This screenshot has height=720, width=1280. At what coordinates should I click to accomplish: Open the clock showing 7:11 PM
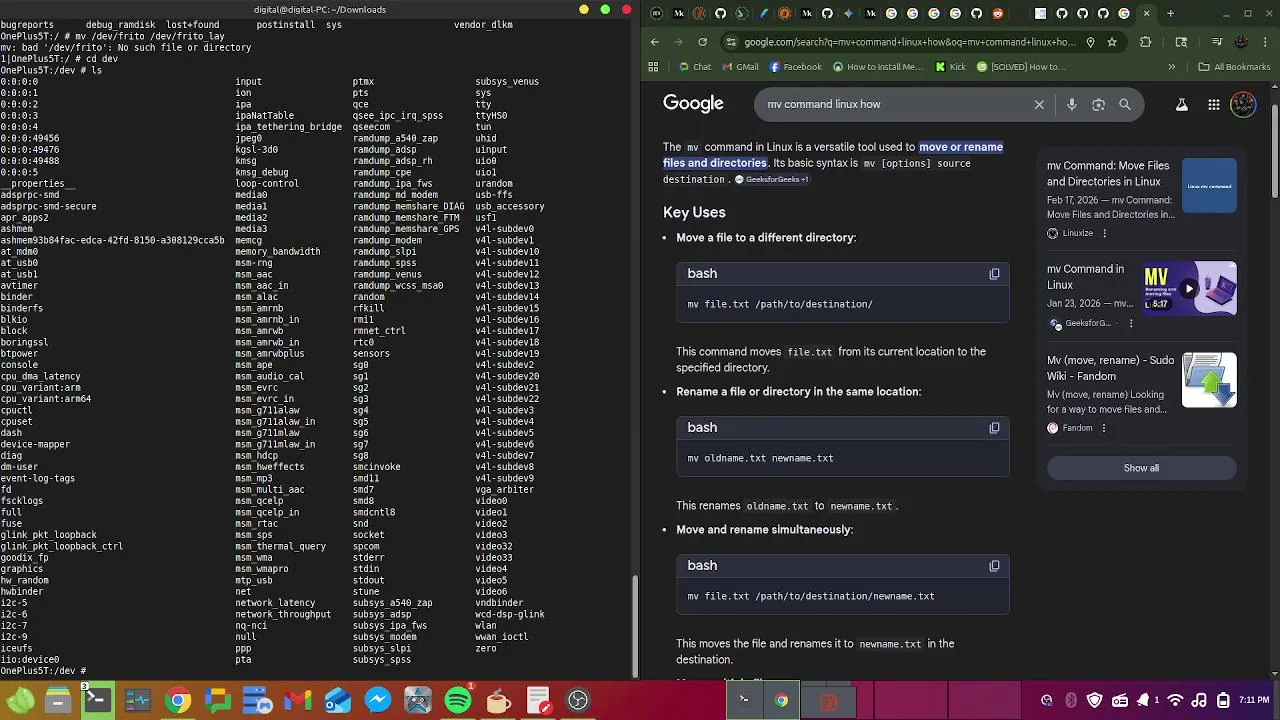[1254, 700]
